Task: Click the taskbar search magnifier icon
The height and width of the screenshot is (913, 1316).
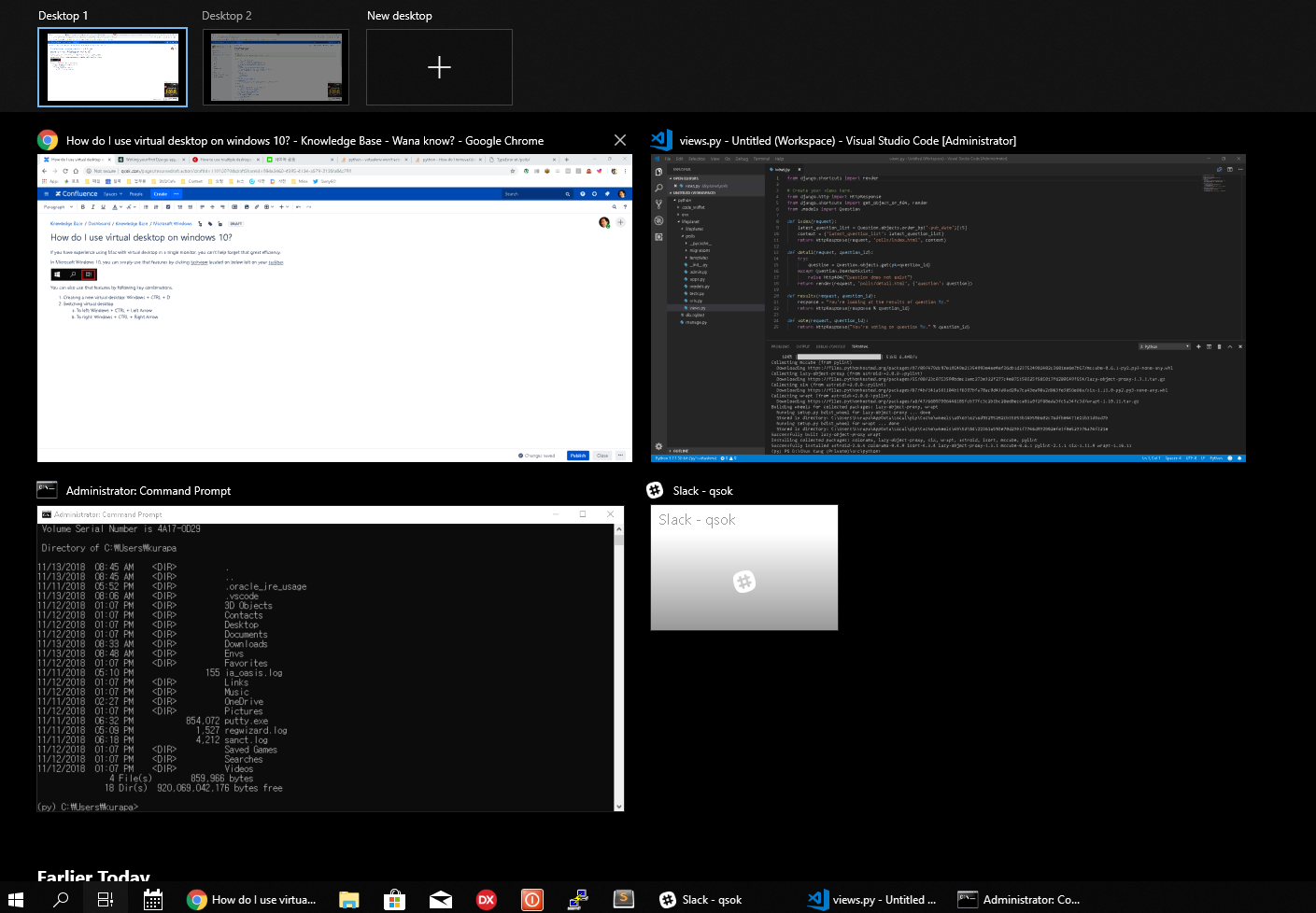Action: point(61,899)
